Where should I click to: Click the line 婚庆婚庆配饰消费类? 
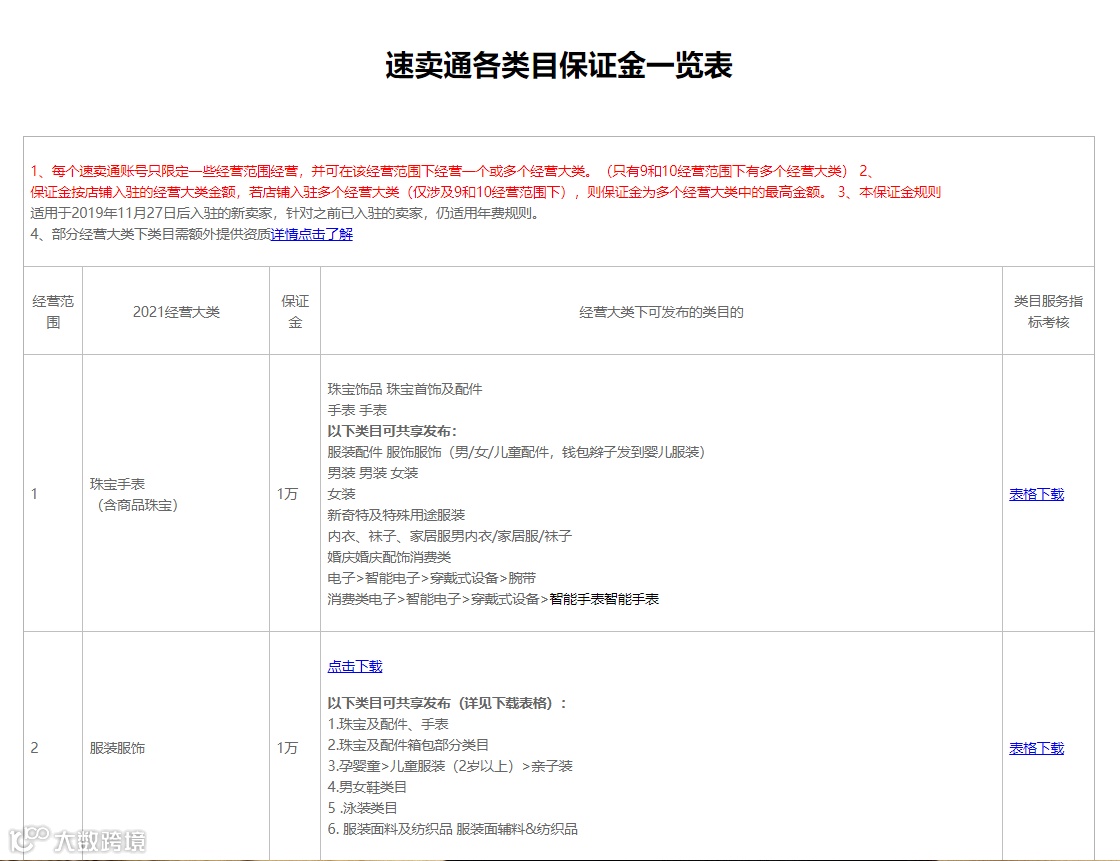[x=389, y=557]
